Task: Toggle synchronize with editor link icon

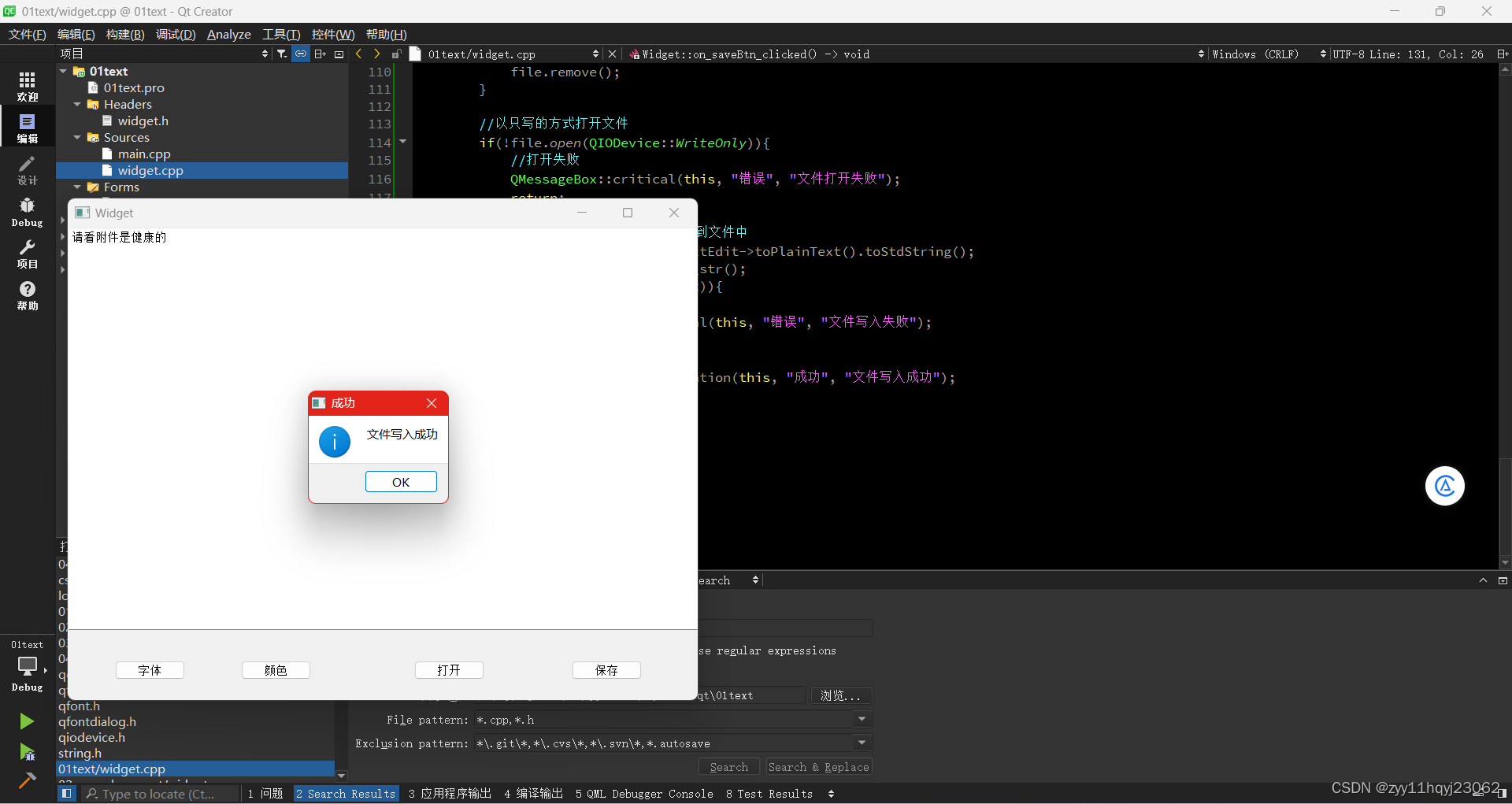Action: click(x=300, y=53)
